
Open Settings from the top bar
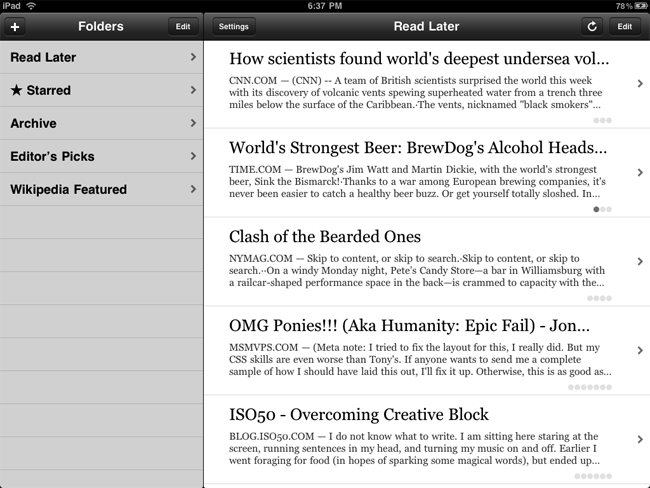[x=233, y=27]
